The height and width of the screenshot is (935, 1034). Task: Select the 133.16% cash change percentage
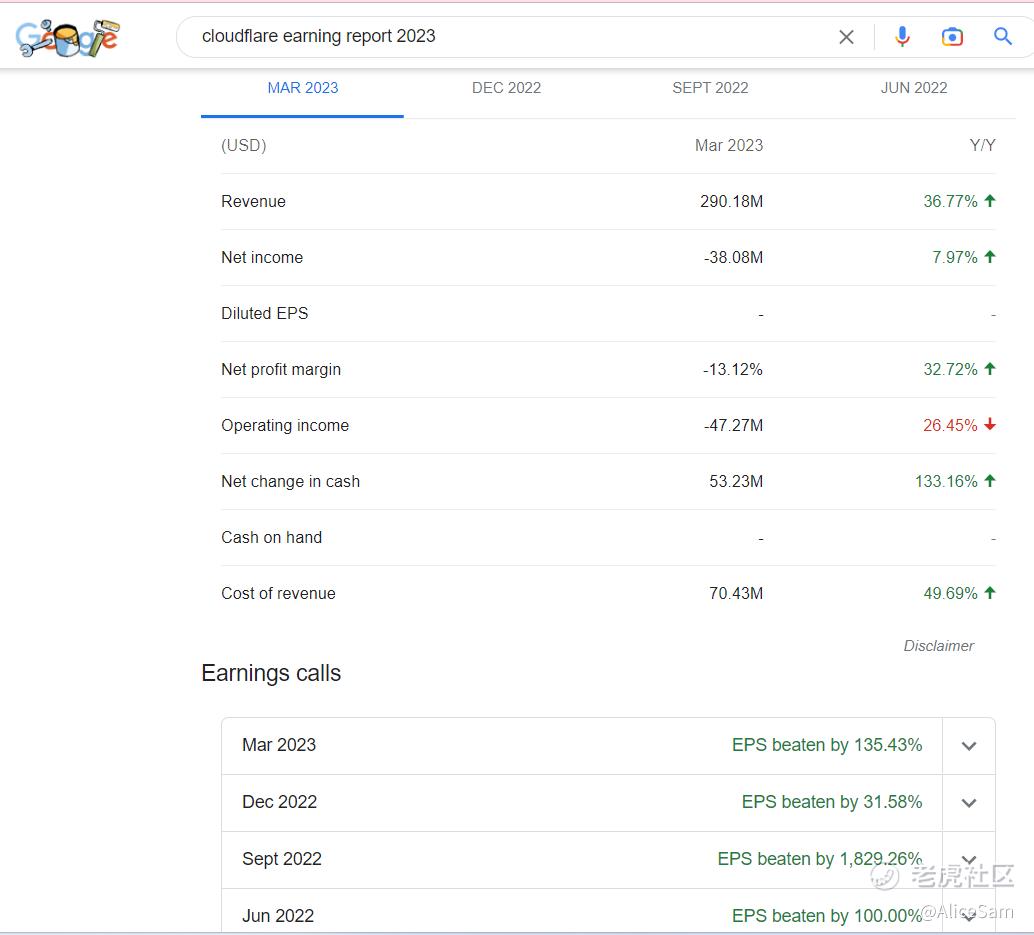[946, 482]
